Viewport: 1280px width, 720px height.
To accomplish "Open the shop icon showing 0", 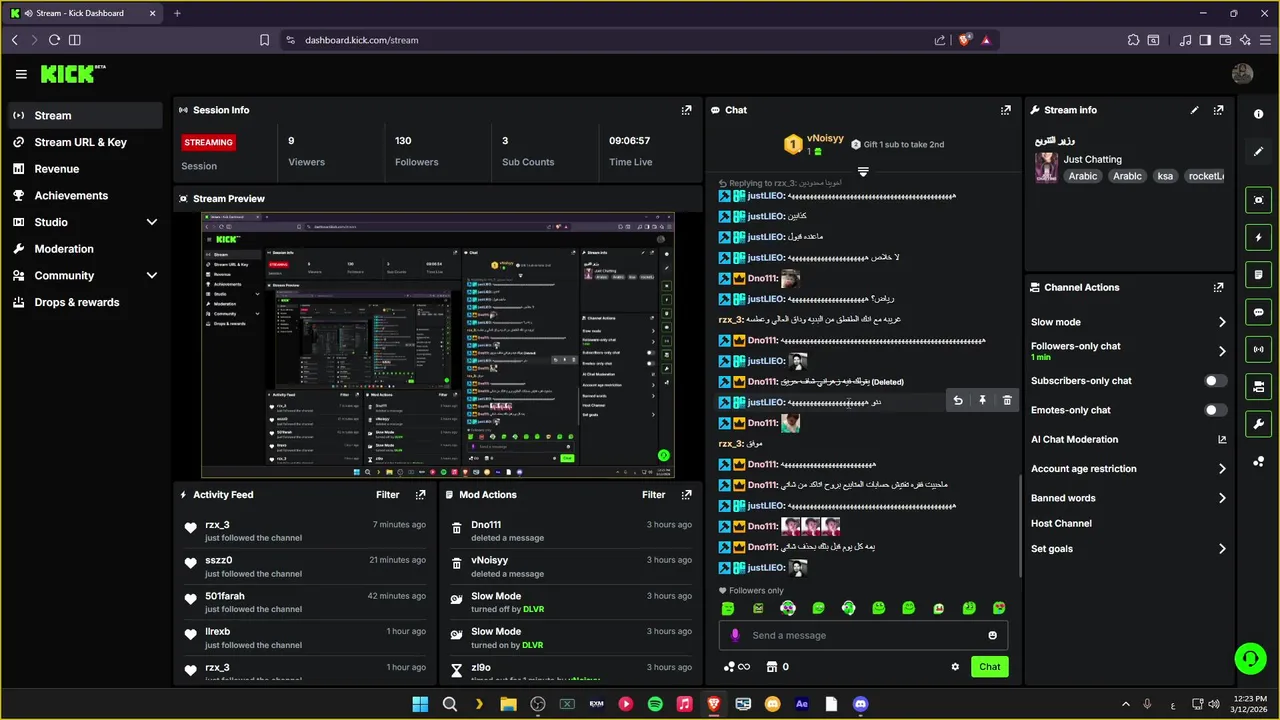I will (777, 667).
